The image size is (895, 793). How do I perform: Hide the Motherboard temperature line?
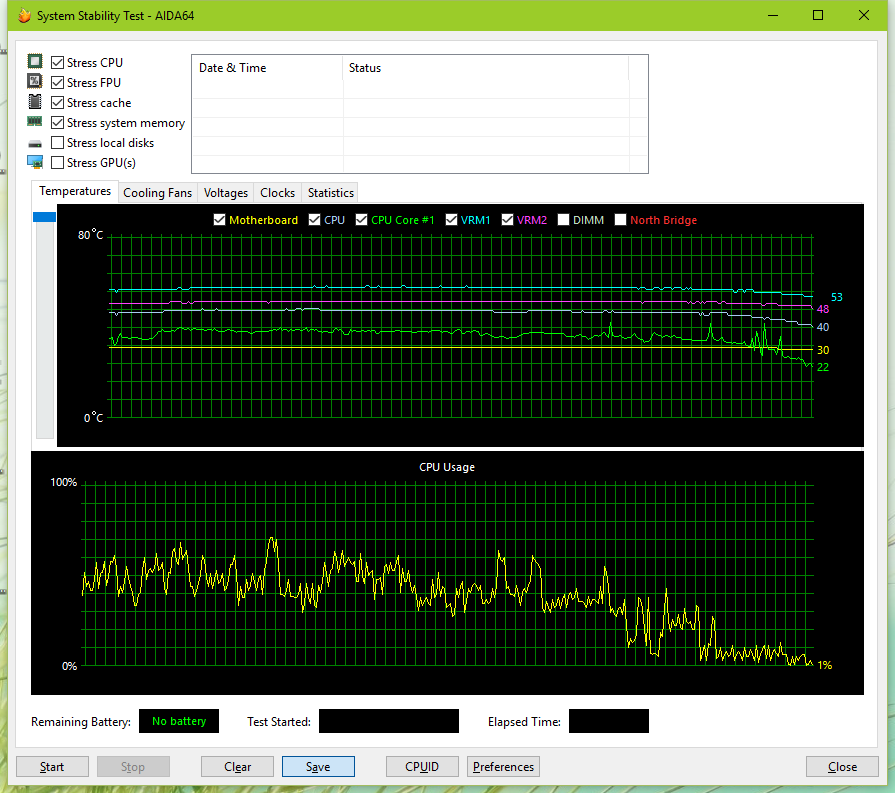tap(219, 220)
